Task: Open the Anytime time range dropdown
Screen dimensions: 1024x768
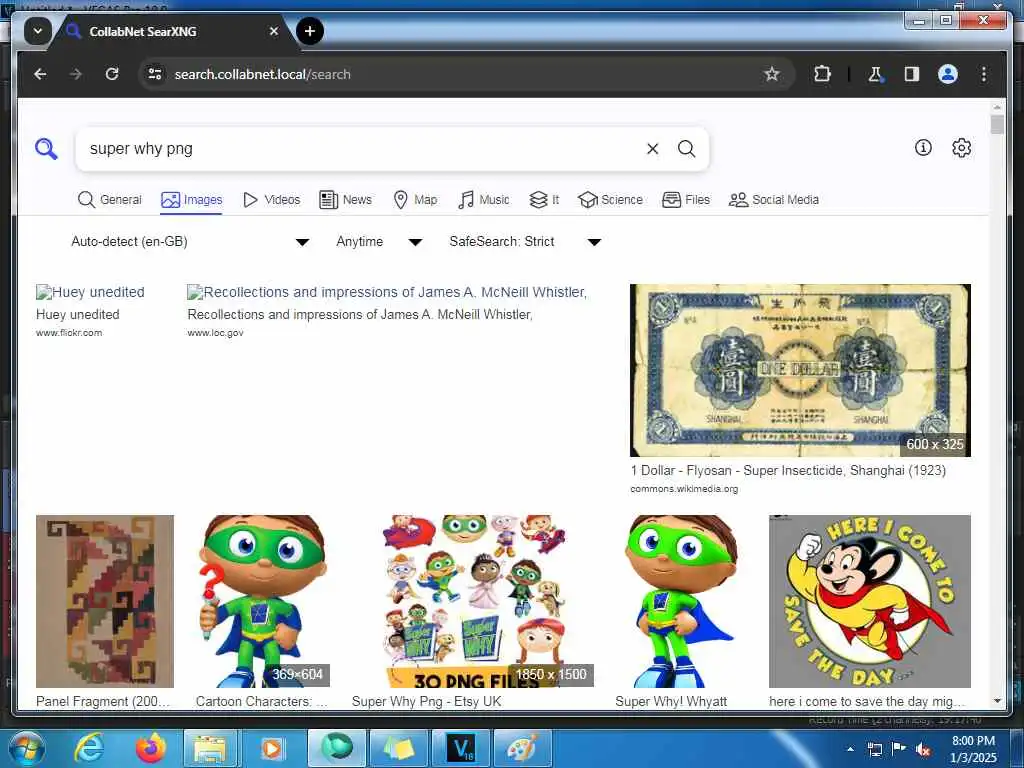Action: (379, 242)
